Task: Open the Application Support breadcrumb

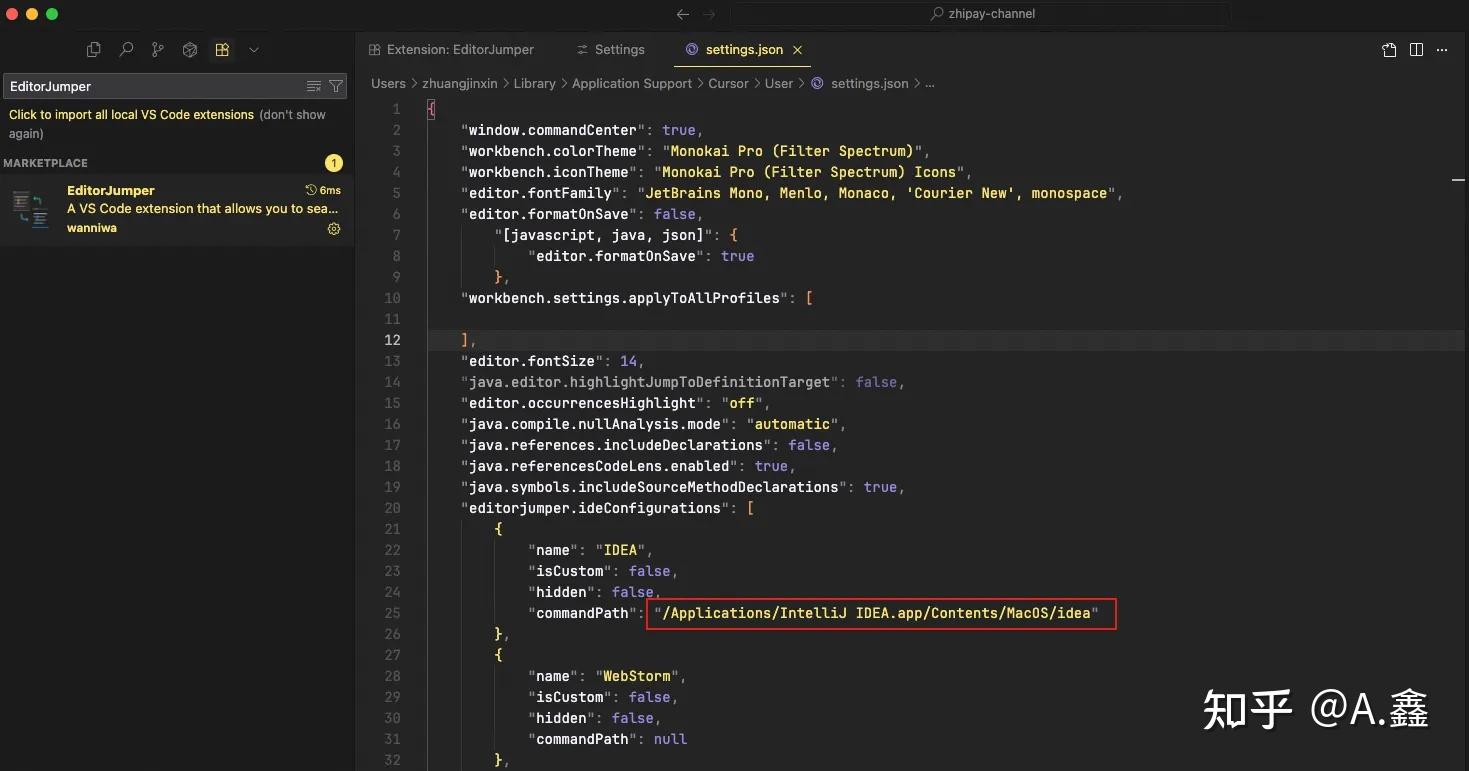Action: (632, 84)
